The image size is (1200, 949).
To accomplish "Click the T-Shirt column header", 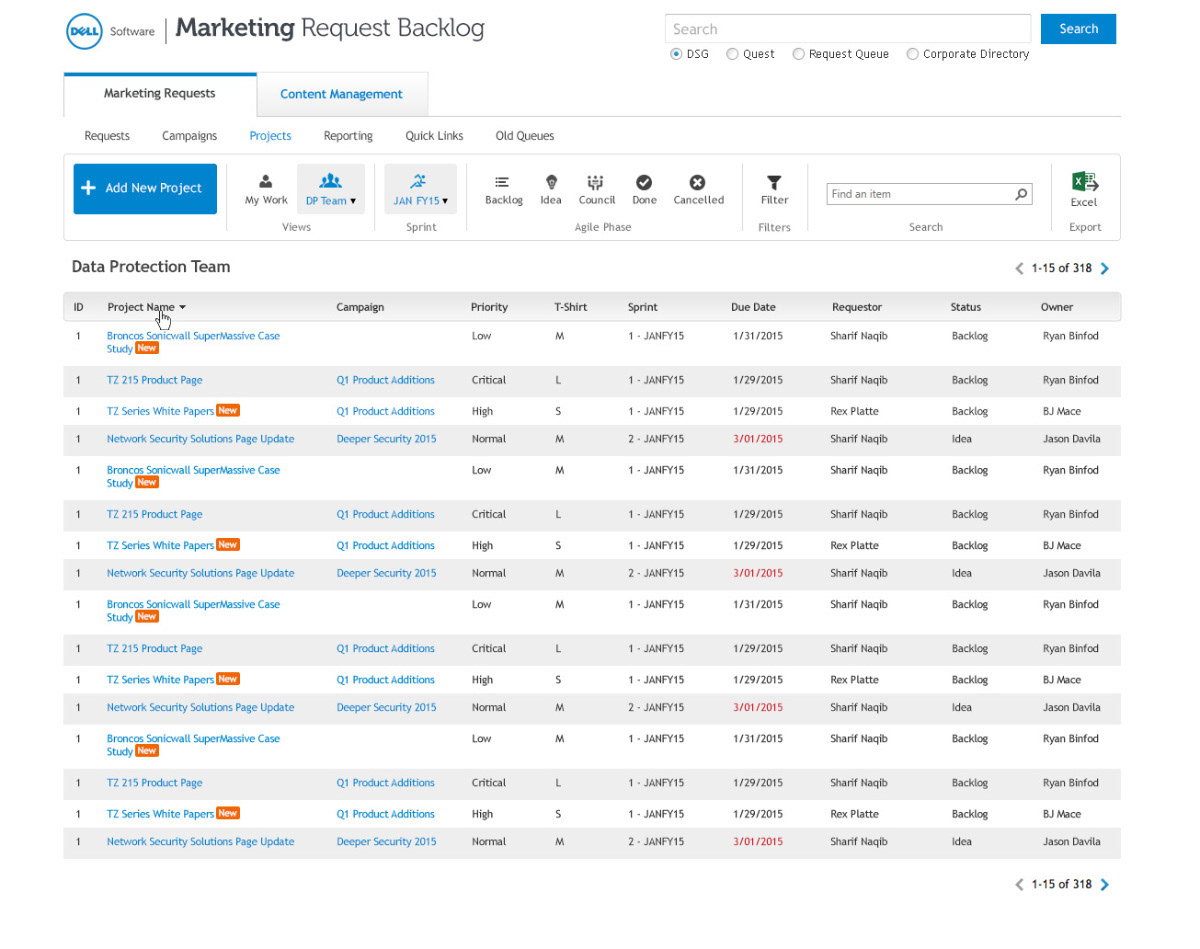I will pos(570,307).
